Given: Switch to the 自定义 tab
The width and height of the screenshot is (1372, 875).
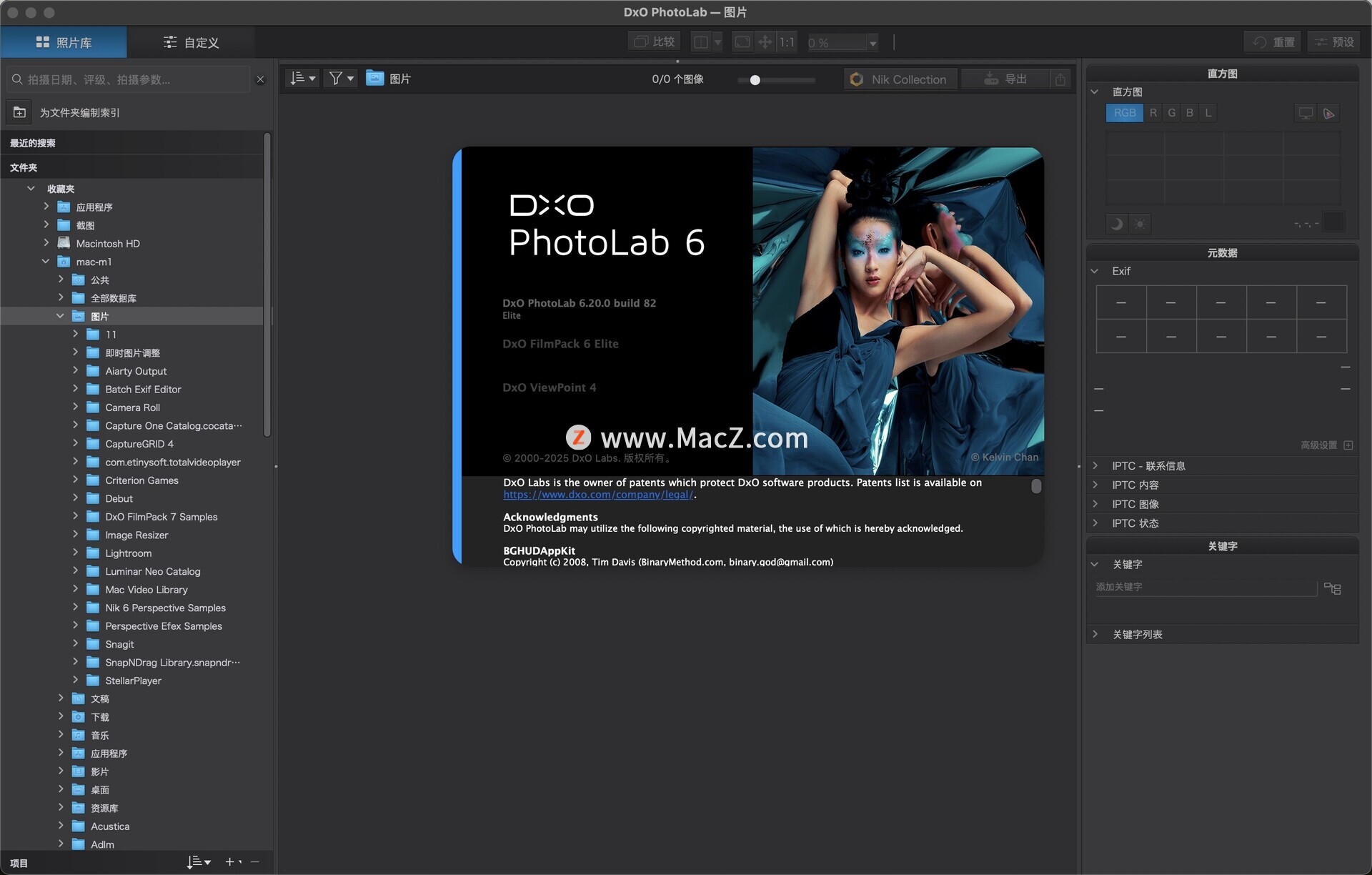Looking at the screenshot, I should (x=191, y=42).
